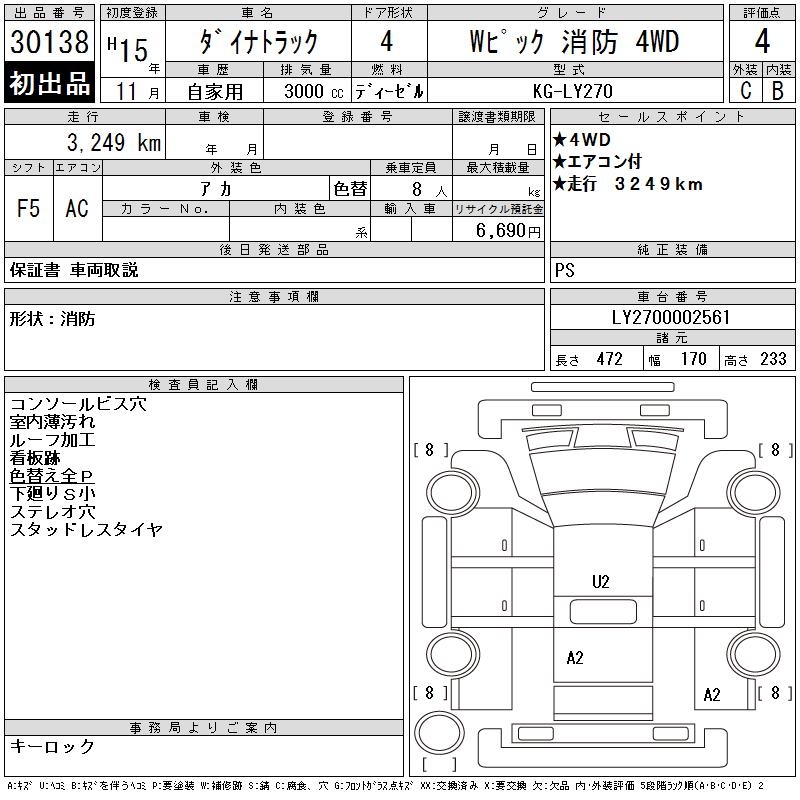Select the 初出品 black badge

(x=49, y=83)
